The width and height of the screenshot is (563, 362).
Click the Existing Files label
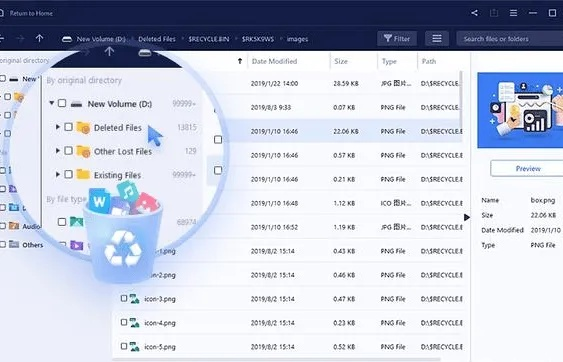pos(117,175)
